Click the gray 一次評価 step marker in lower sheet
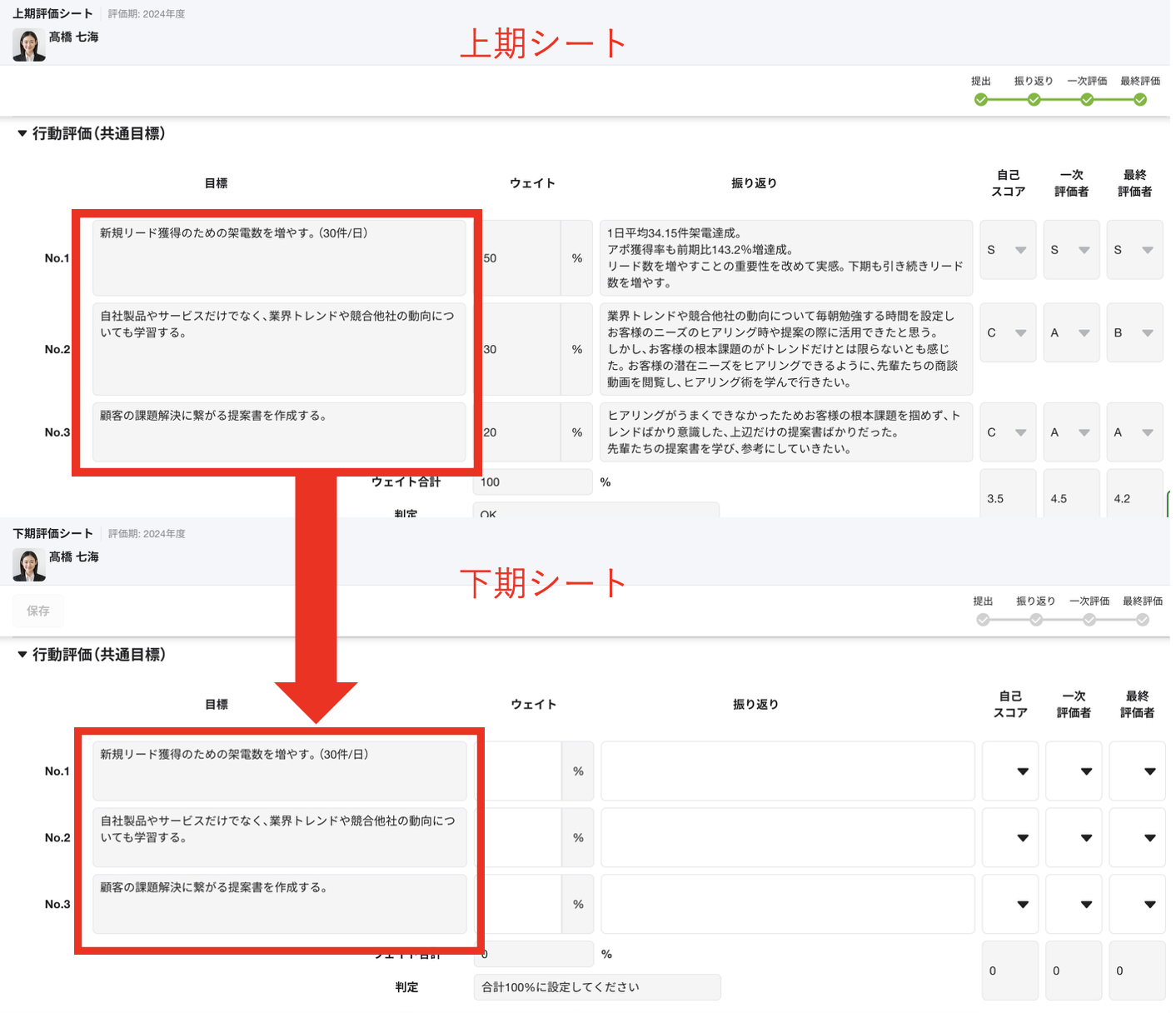The height and width of the screenshot is (1013, 1176). (x=1089, y=620)
